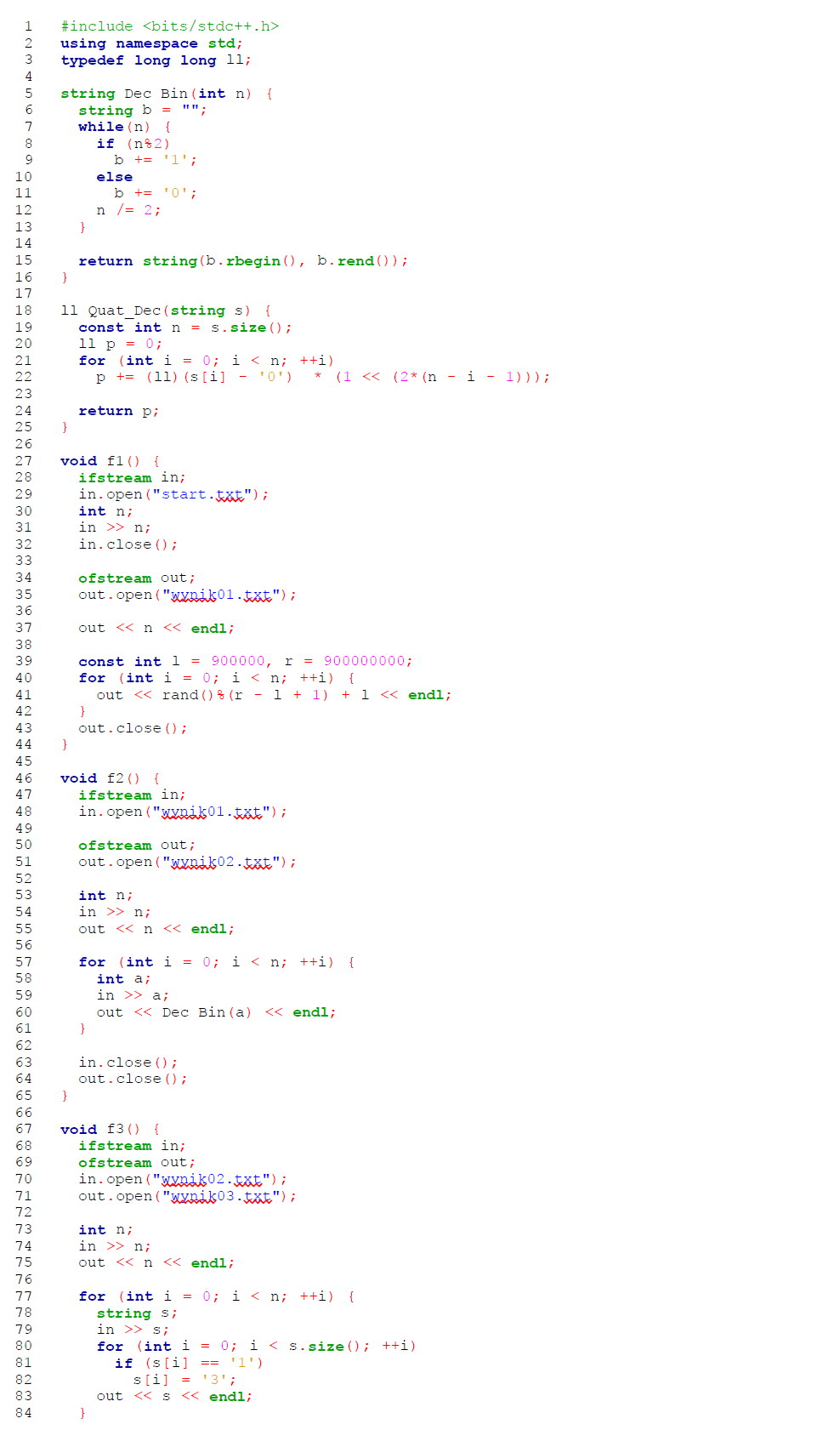Click the 'out.open("wynik01.txt");' line
This screenshot has width=840, height=1447.
(x=188, y=595)
